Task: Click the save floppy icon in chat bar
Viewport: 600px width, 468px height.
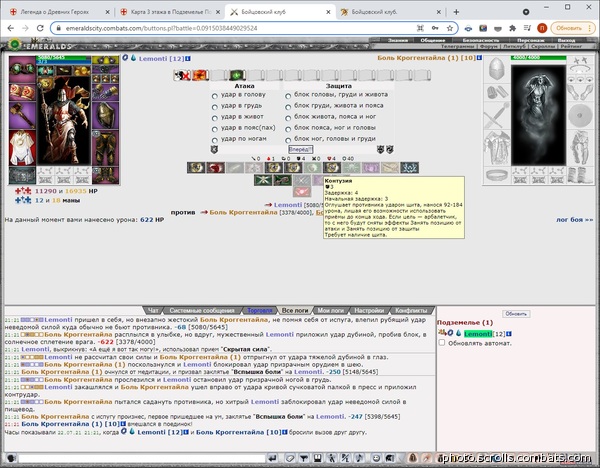Action: (x=318, y=458)
